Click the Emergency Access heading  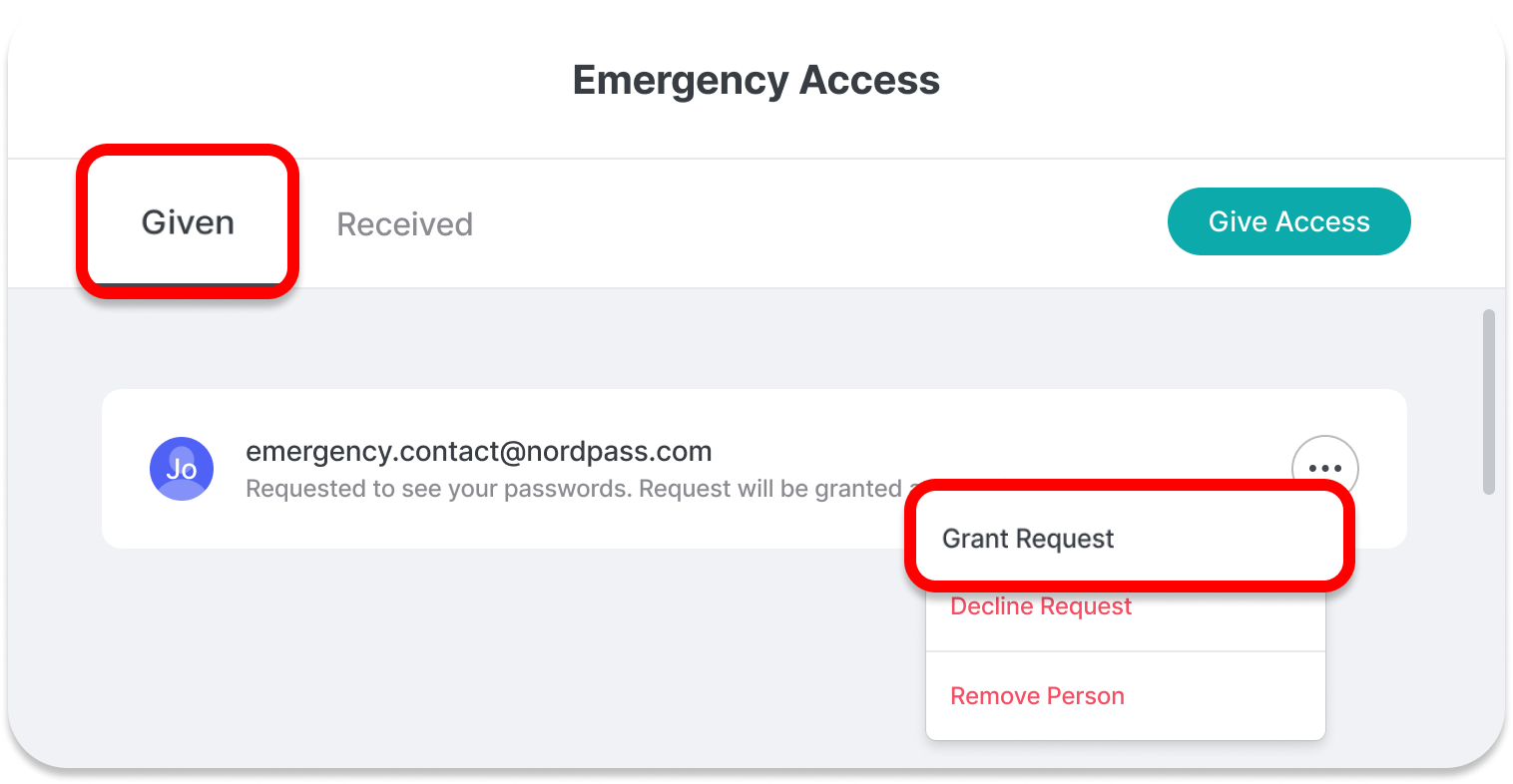click(x=756, y=80)
